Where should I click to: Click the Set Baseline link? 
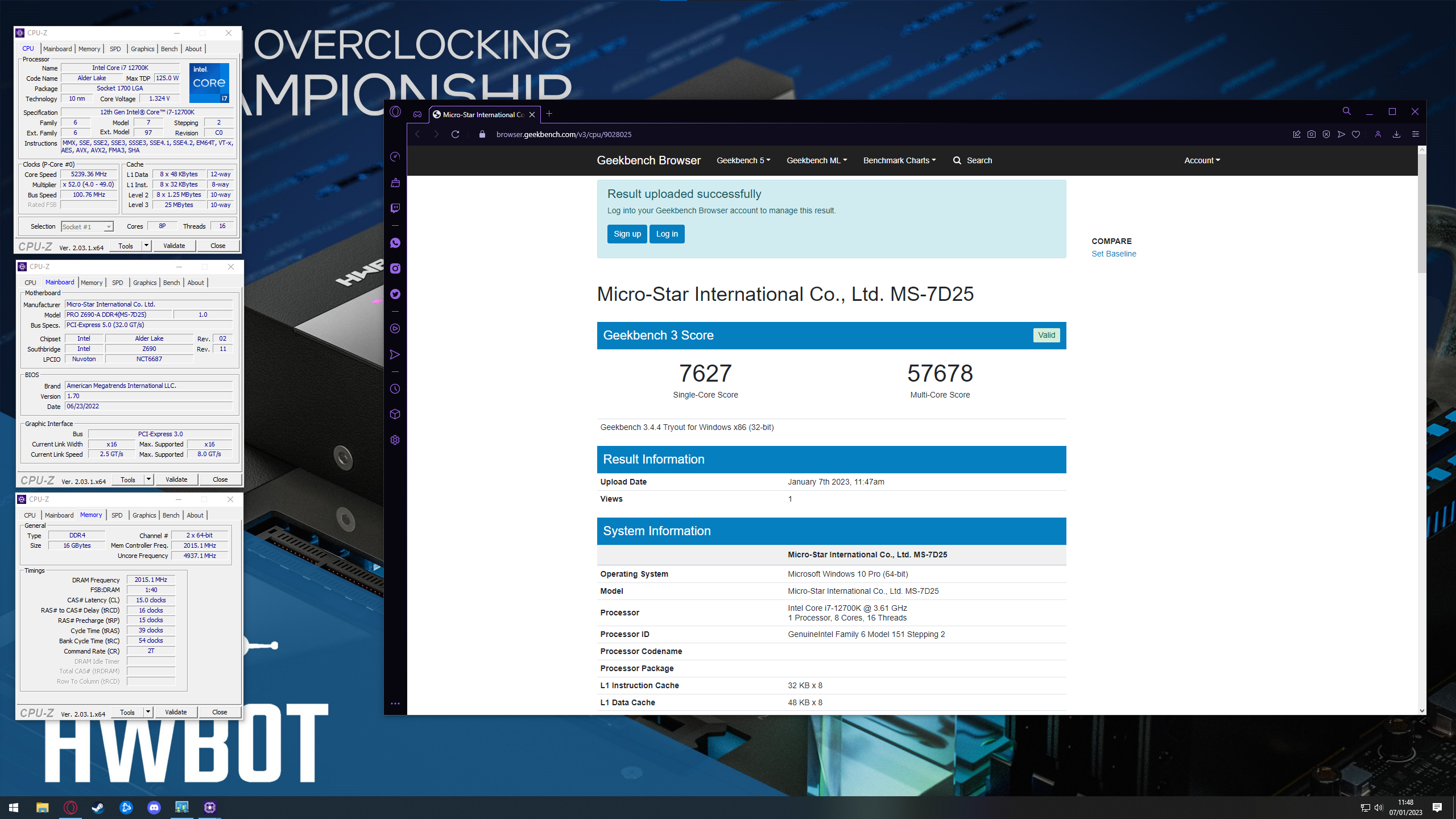(x=1114, y=254)
